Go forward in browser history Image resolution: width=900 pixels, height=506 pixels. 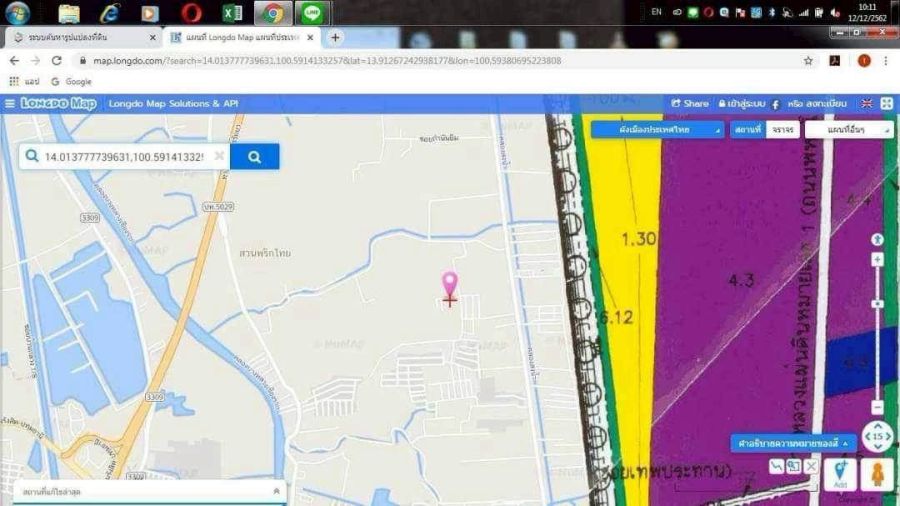35,60
